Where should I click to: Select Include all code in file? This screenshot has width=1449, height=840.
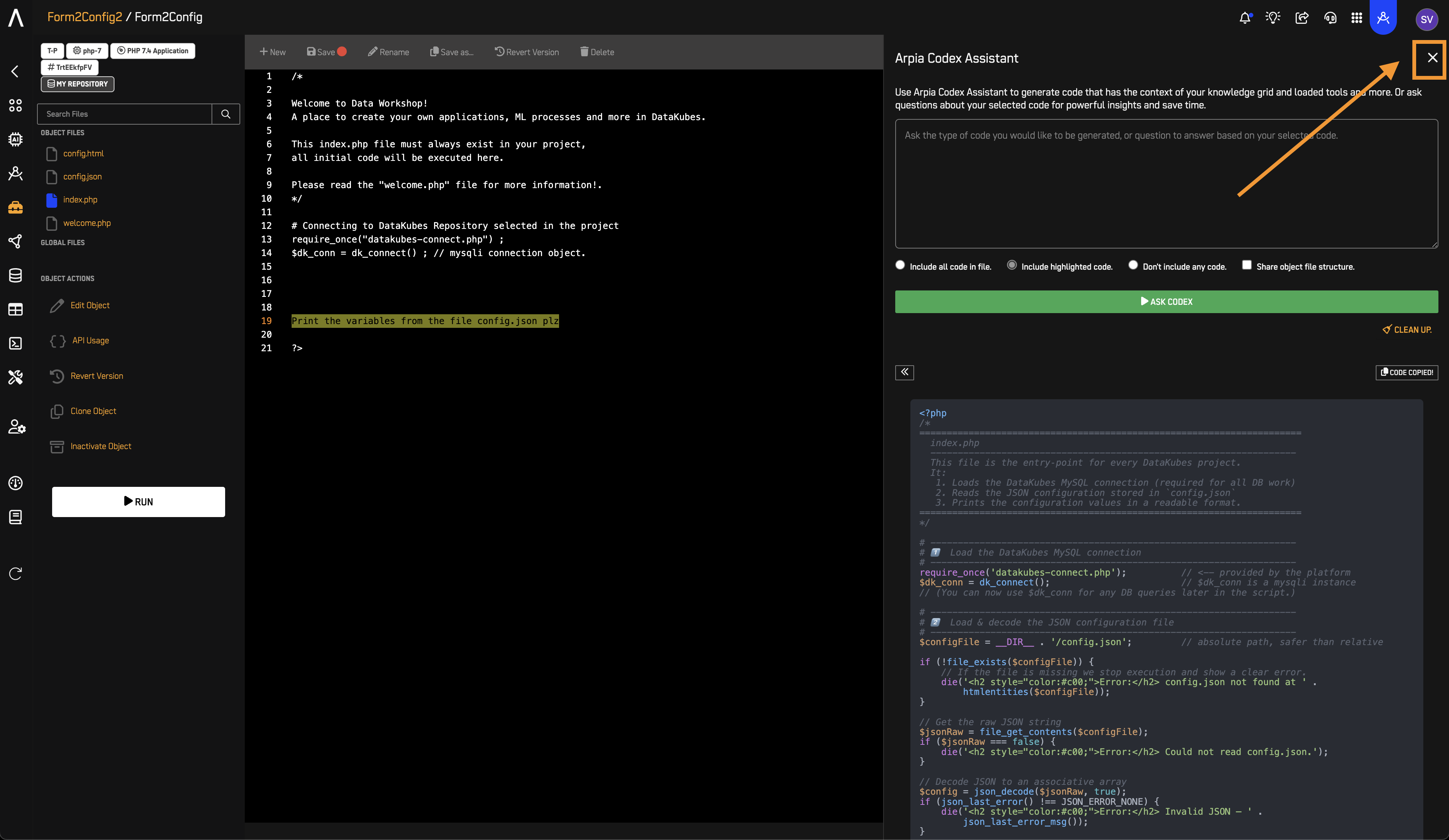click(x=901, y=265)
